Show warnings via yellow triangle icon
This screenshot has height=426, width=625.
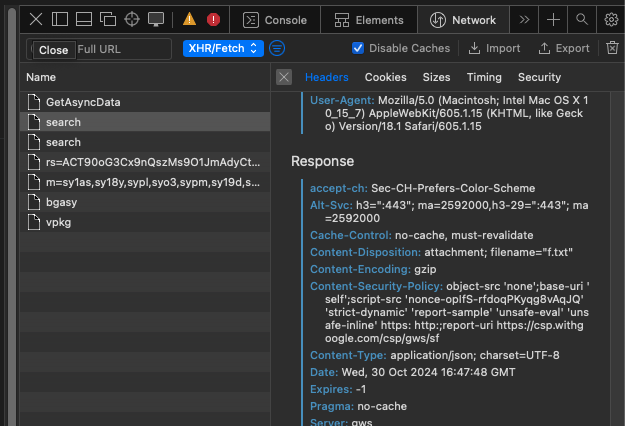click(x=189, y=19)
